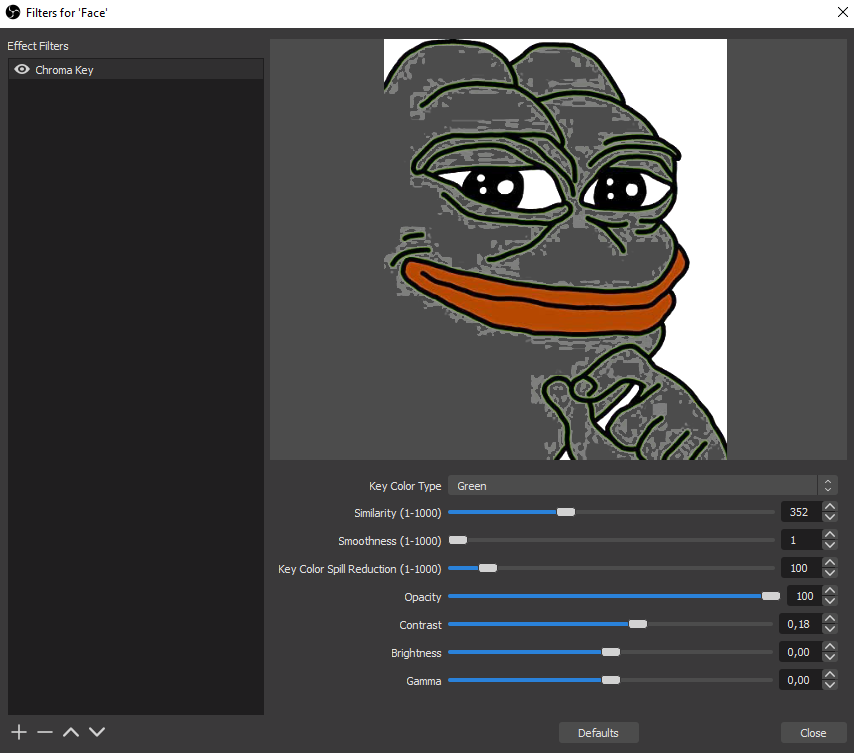Increase Similarity with the up stepper arrow

tap(829, 507)
